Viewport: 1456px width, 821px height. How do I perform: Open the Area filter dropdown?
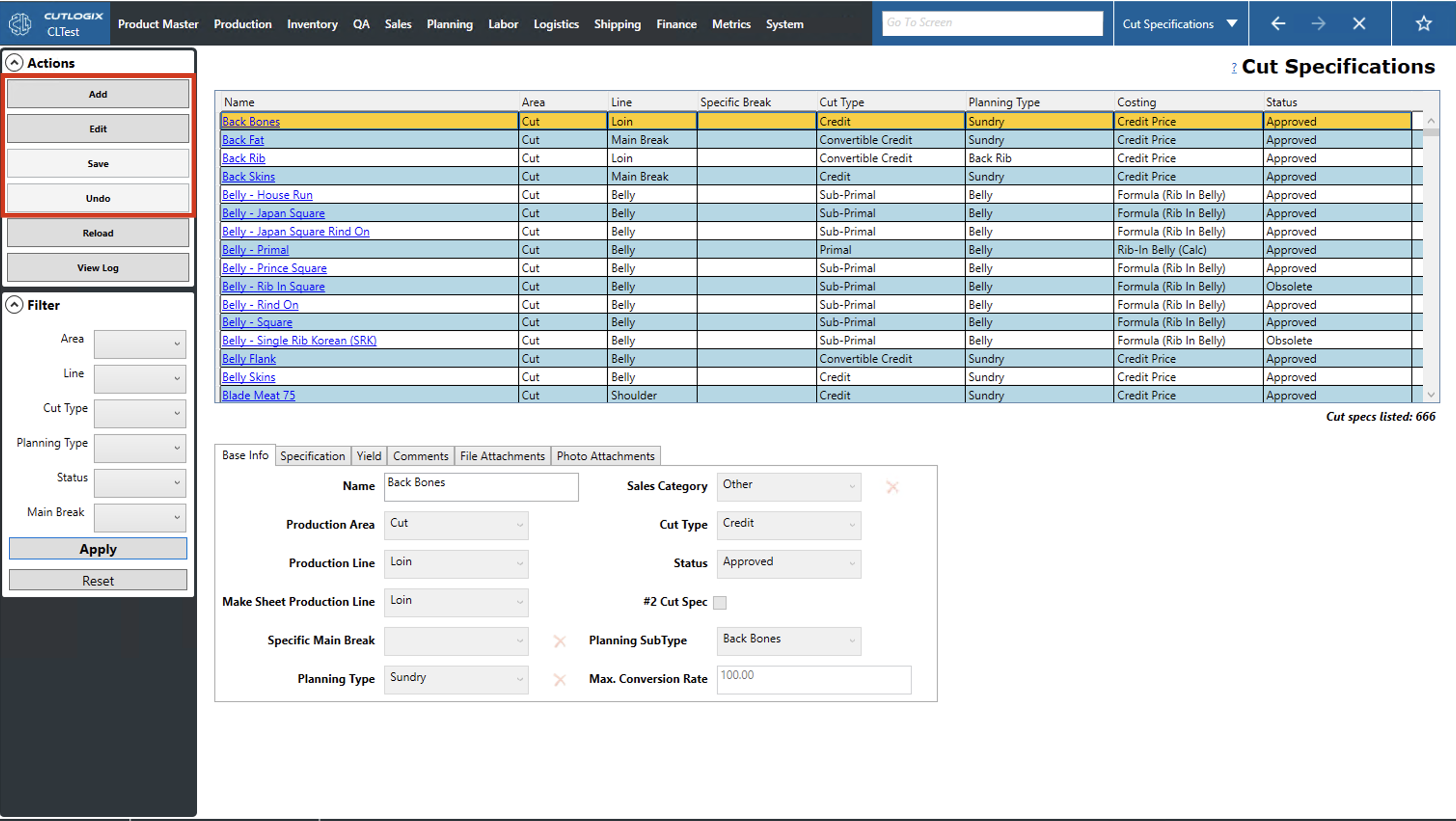click(x=139, y=343)
